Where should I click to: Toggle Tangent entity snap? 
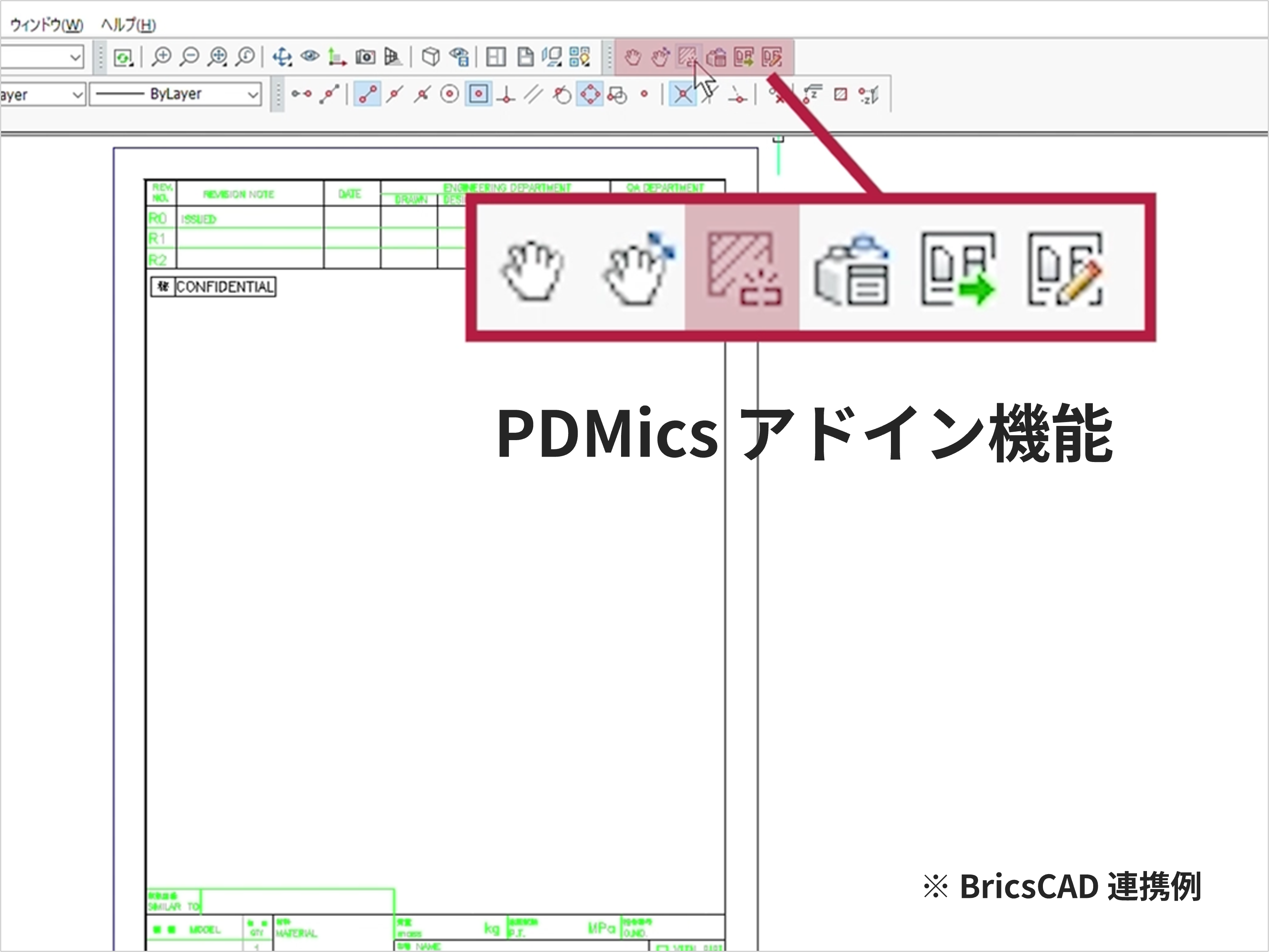pyautogui.click(x=562, y=95)
